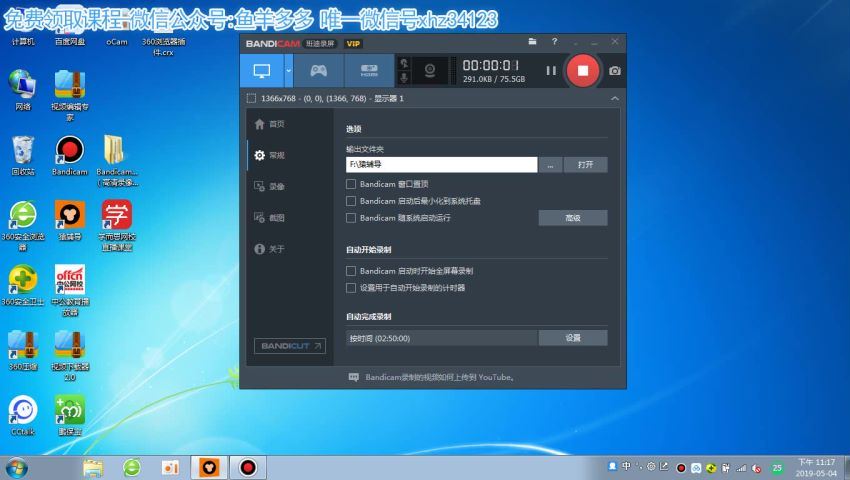Click the network signal tray icon
This screenshot has height=480, width=850.
click(x=741, y=468)
